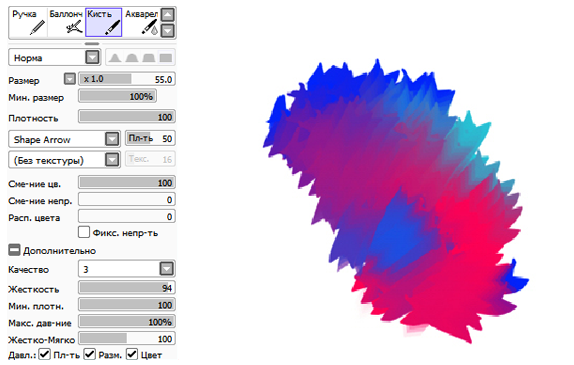
Task: Select the Ручка pen tool
Action: point(28,23)
